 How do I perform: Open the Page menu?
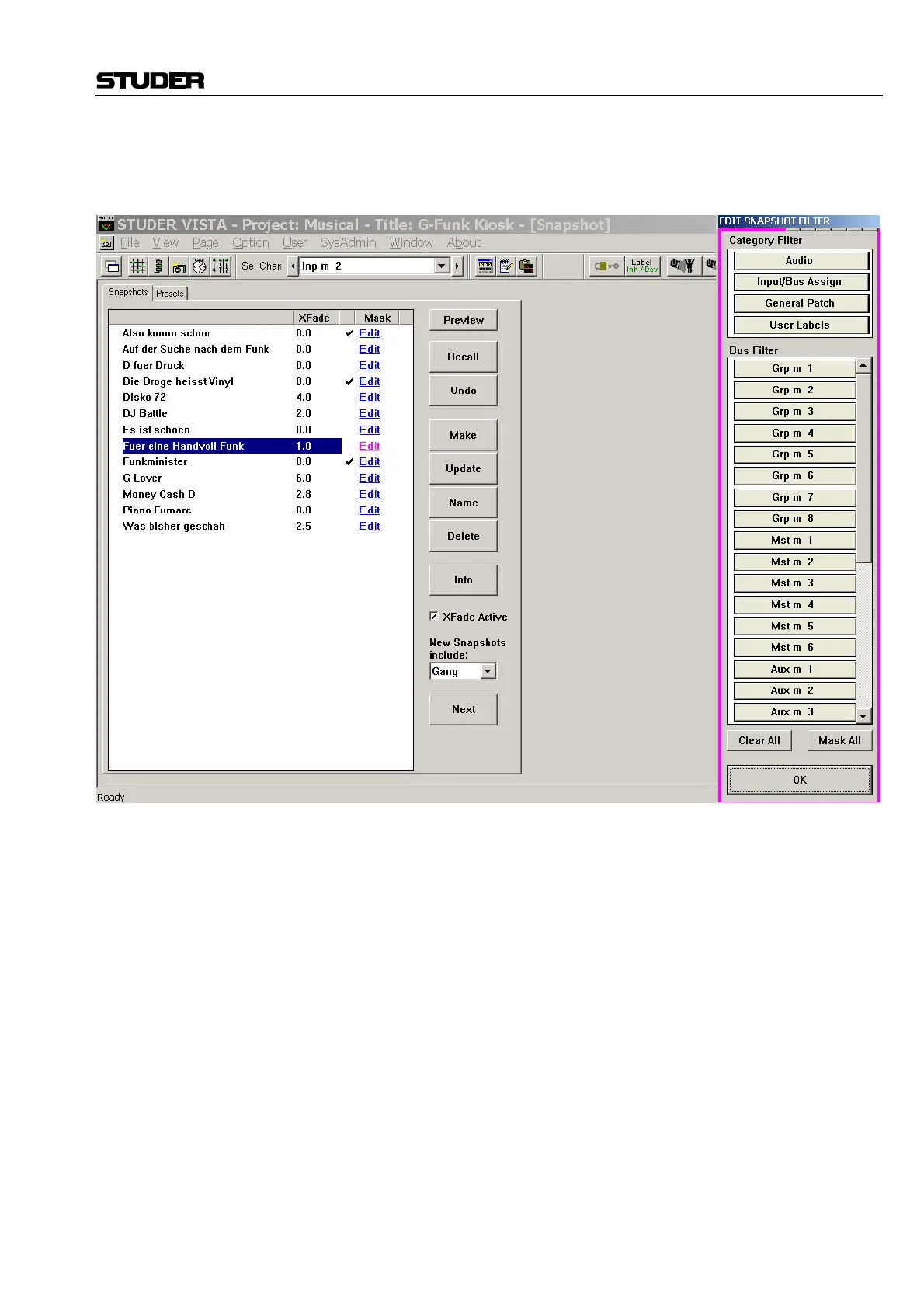[x=206, y=243]
